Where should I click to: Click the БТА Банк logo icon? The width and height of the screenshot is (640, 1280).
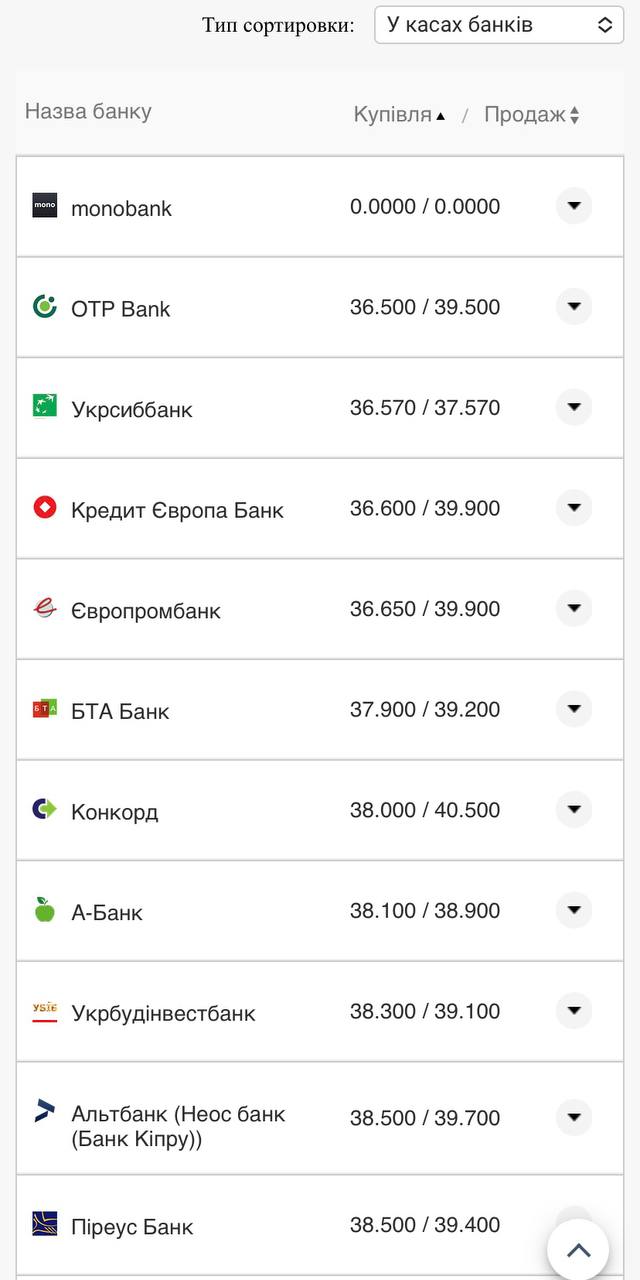[x=45, y=709]
